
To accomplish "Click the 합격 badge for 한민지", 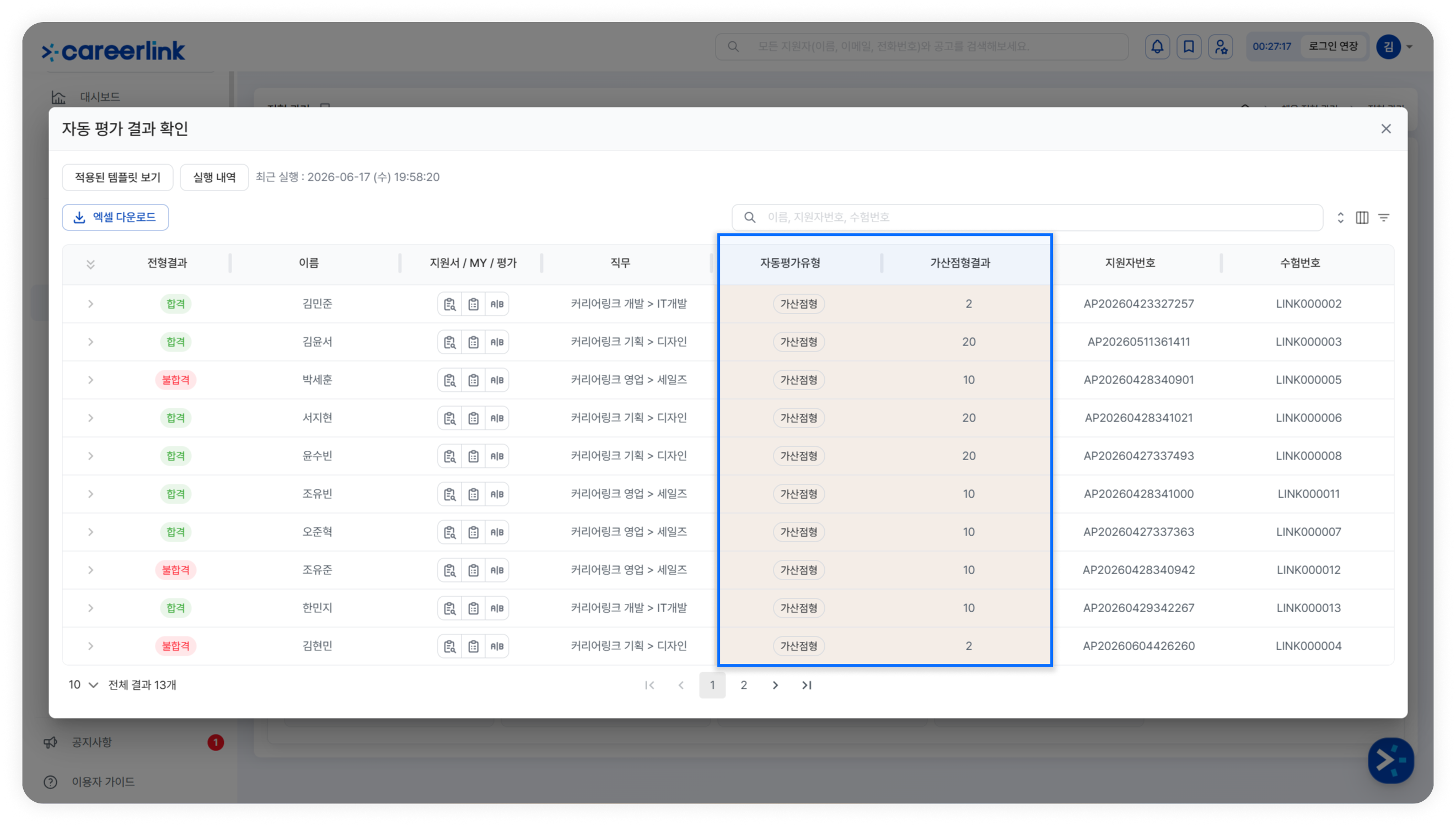I will click(x=175, y=608).
